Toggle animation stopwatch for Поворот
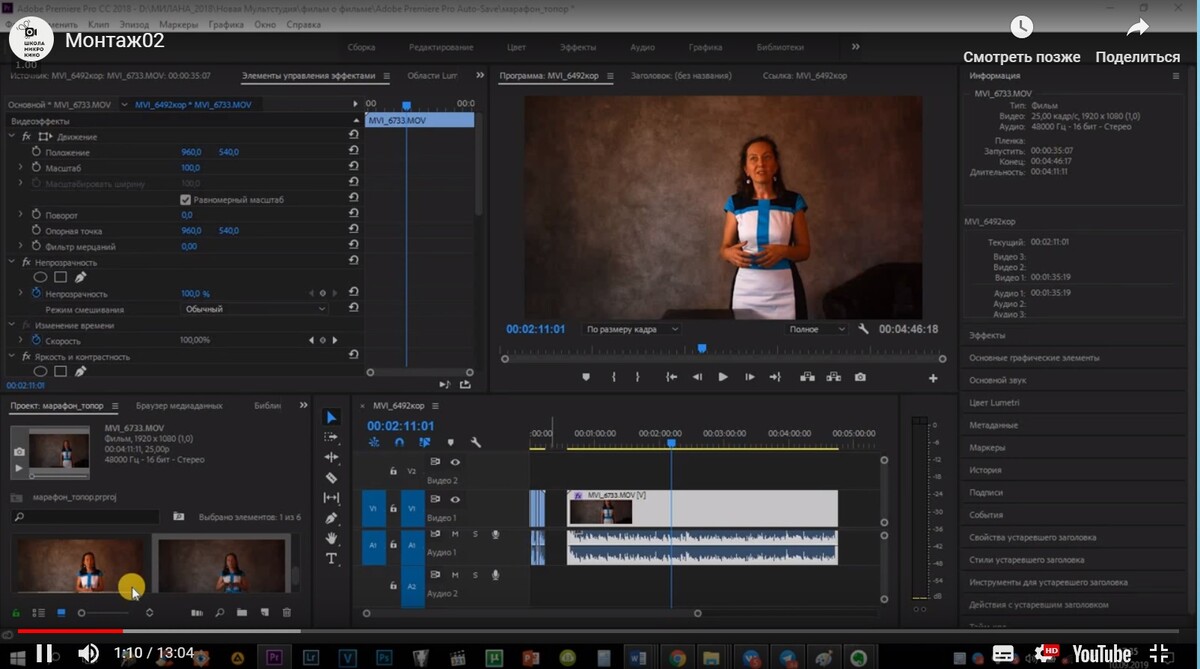The image size is (1200, 669). (36, 215)
